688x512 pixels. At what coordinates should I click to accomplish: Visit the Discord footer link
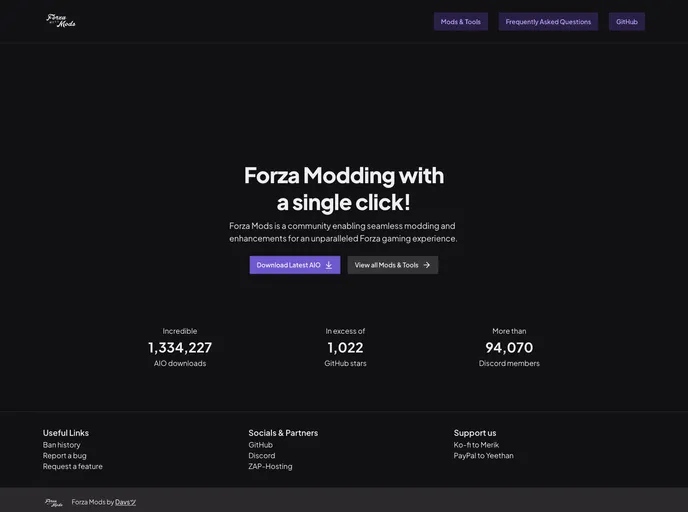tap(262, 455)
